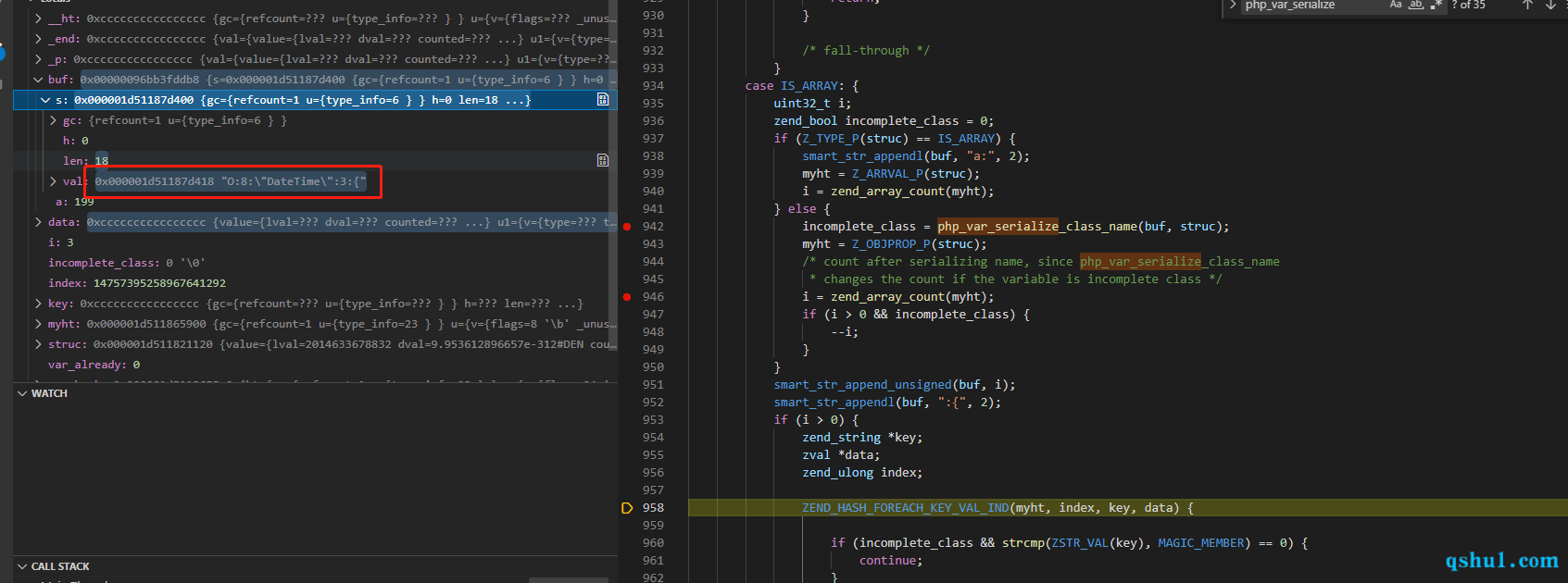Click 'zend_string *key;' on line 954
The width and height of the screenshot is (1568, 583).
pos(862,438)
